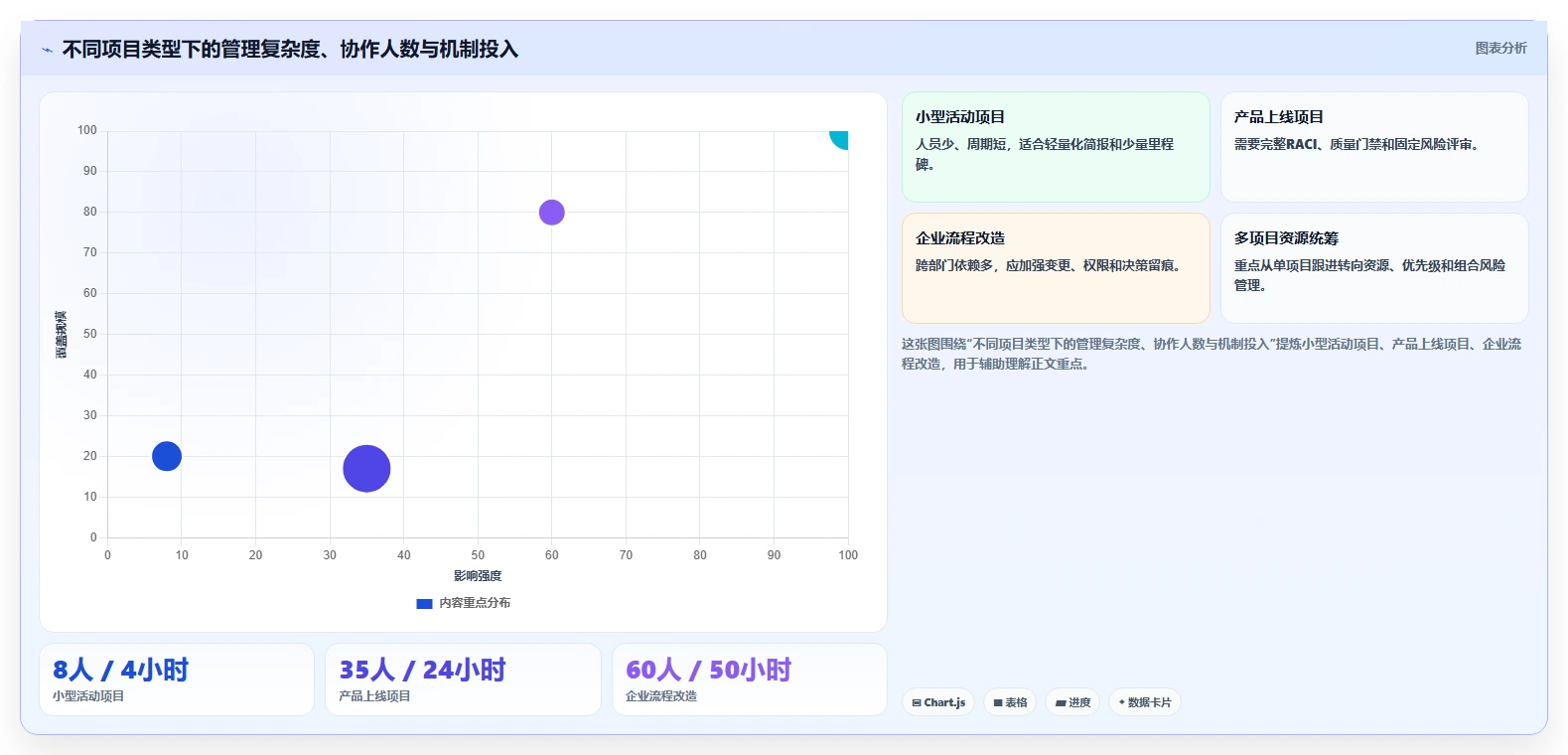The width and height of the screenshot is (1568, 755).
Task: Select the large indigo bubble at x=35
Action: 366,469
